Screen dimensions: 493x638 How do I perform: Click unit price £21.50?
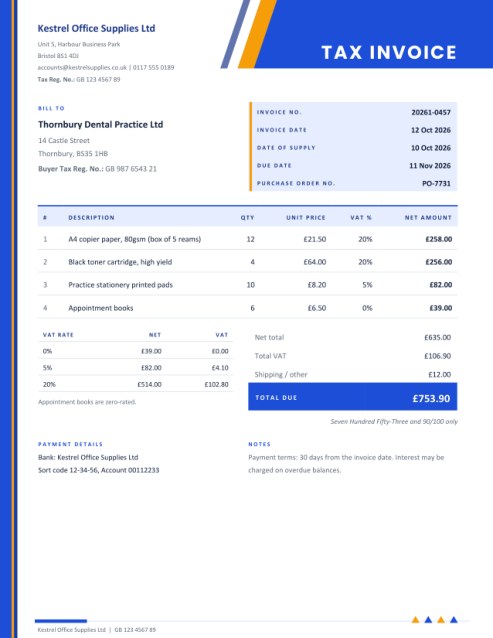pyautogui.click(x=315, y=239)
